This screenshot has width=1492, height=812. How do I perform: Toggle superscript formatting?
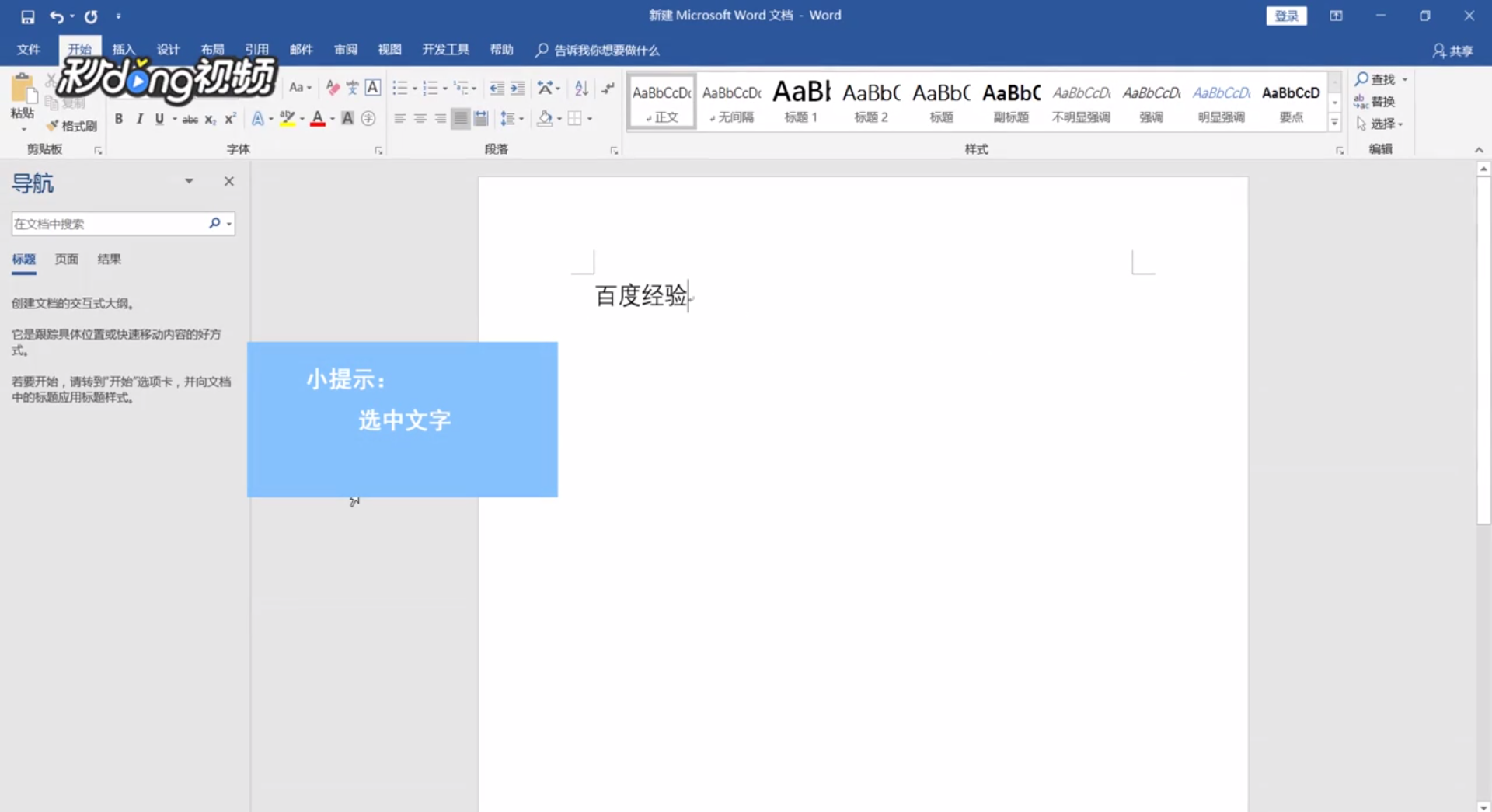pyautogui.click(x=230, y=119)
